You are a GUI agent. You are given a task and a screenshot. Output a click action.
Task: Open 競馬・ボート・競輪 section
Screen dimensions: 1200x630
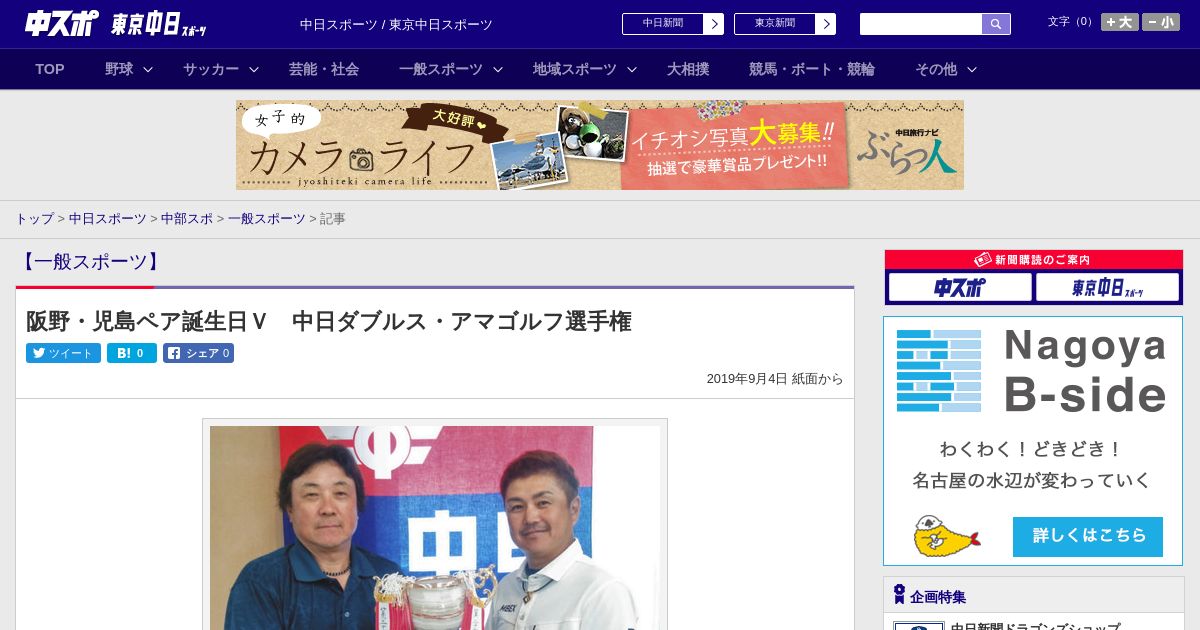[812, 69]
